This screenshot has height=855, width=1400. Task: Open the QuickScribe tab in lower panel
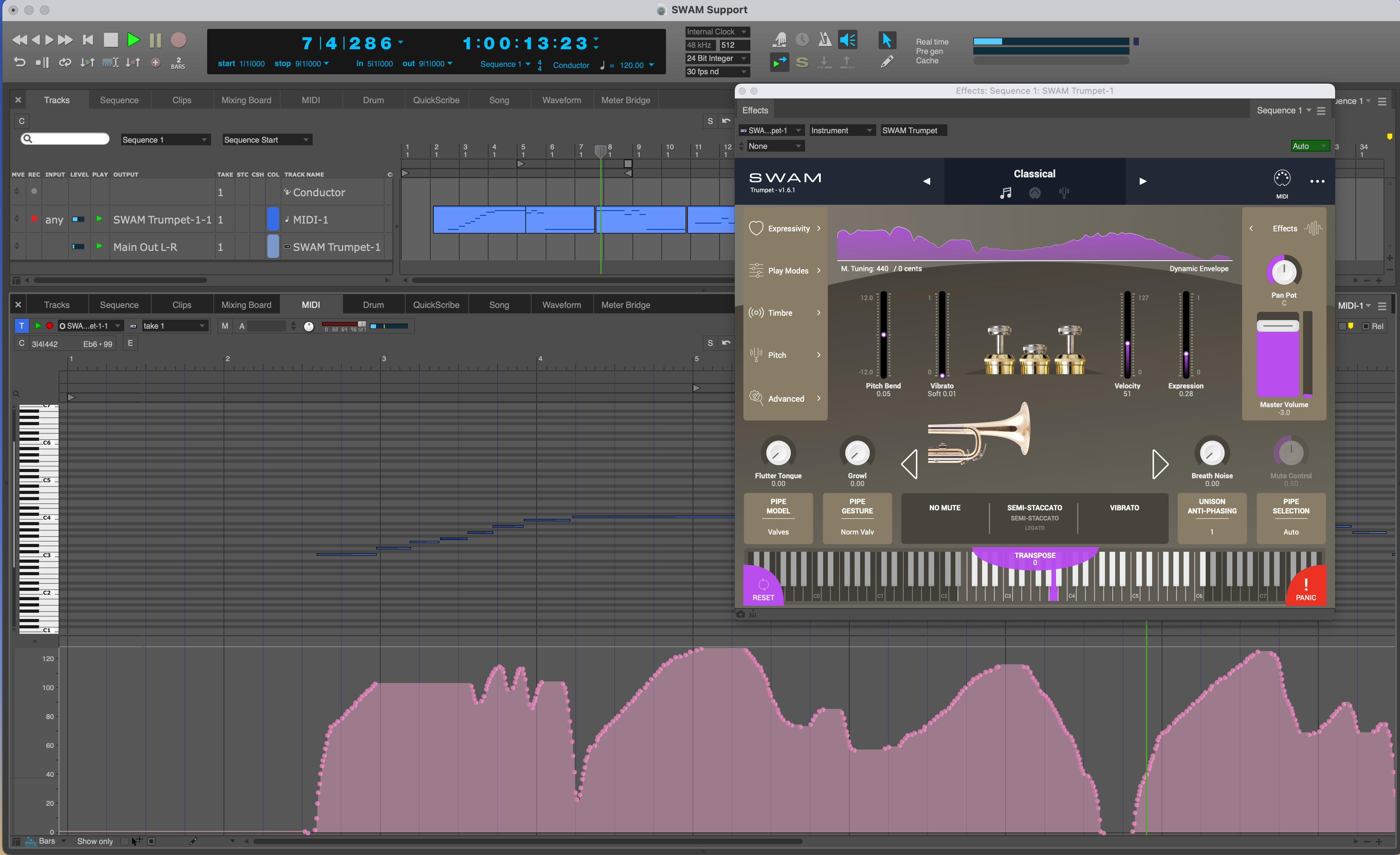pyautogui.click(x=436, y=305)
